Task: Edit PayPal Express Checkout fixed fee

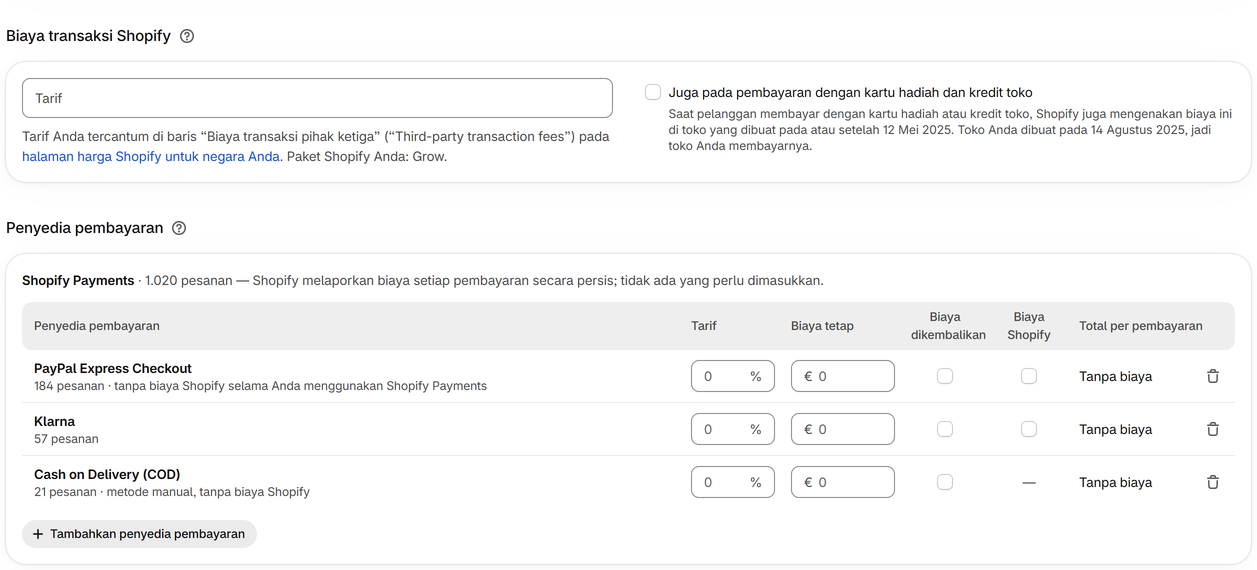Action: click(843, 376)
